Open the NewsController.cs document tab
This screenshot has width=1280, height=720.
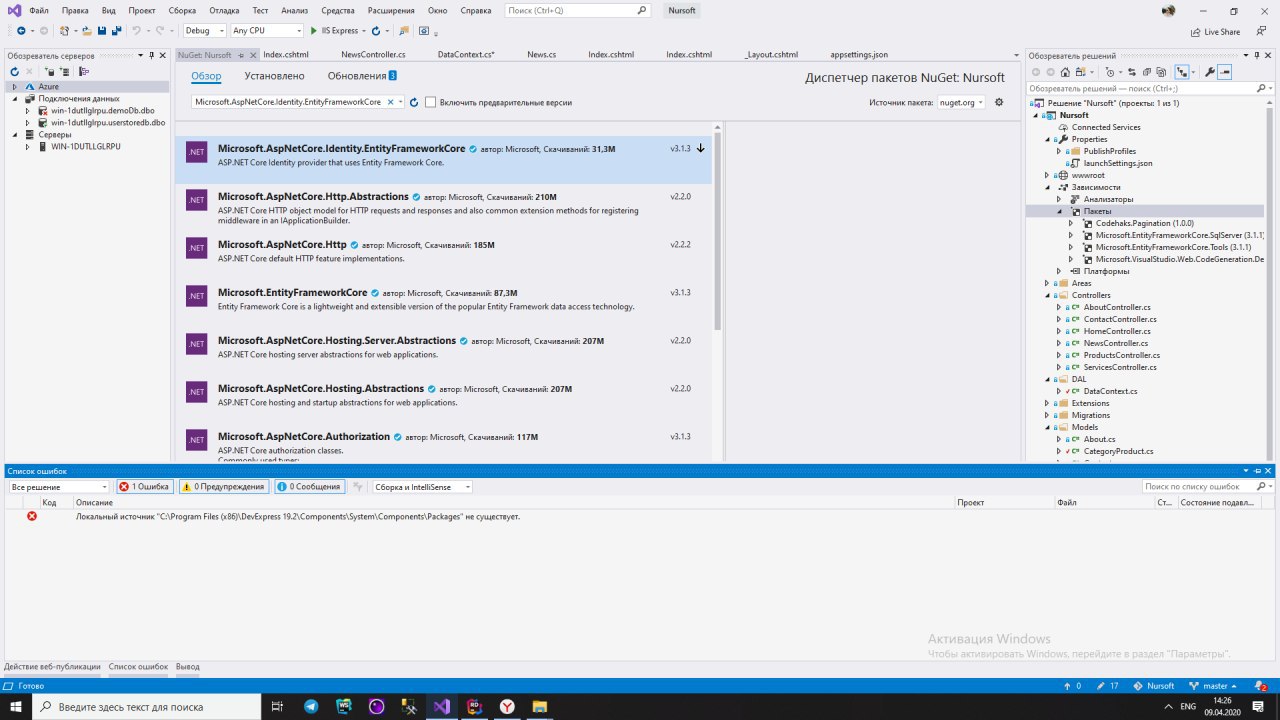[x=373, y=55]
